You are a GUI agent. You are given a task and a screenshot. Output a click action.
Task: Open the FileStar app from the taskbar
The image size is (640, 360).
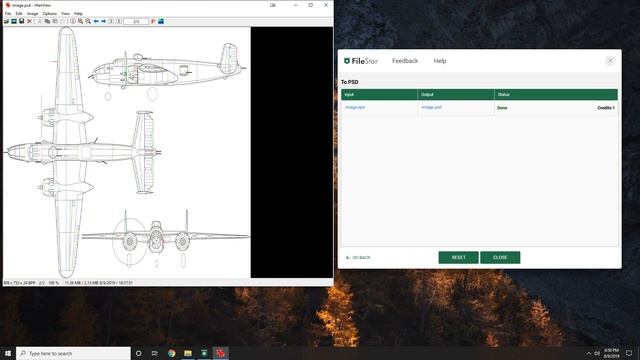point(204,353)
